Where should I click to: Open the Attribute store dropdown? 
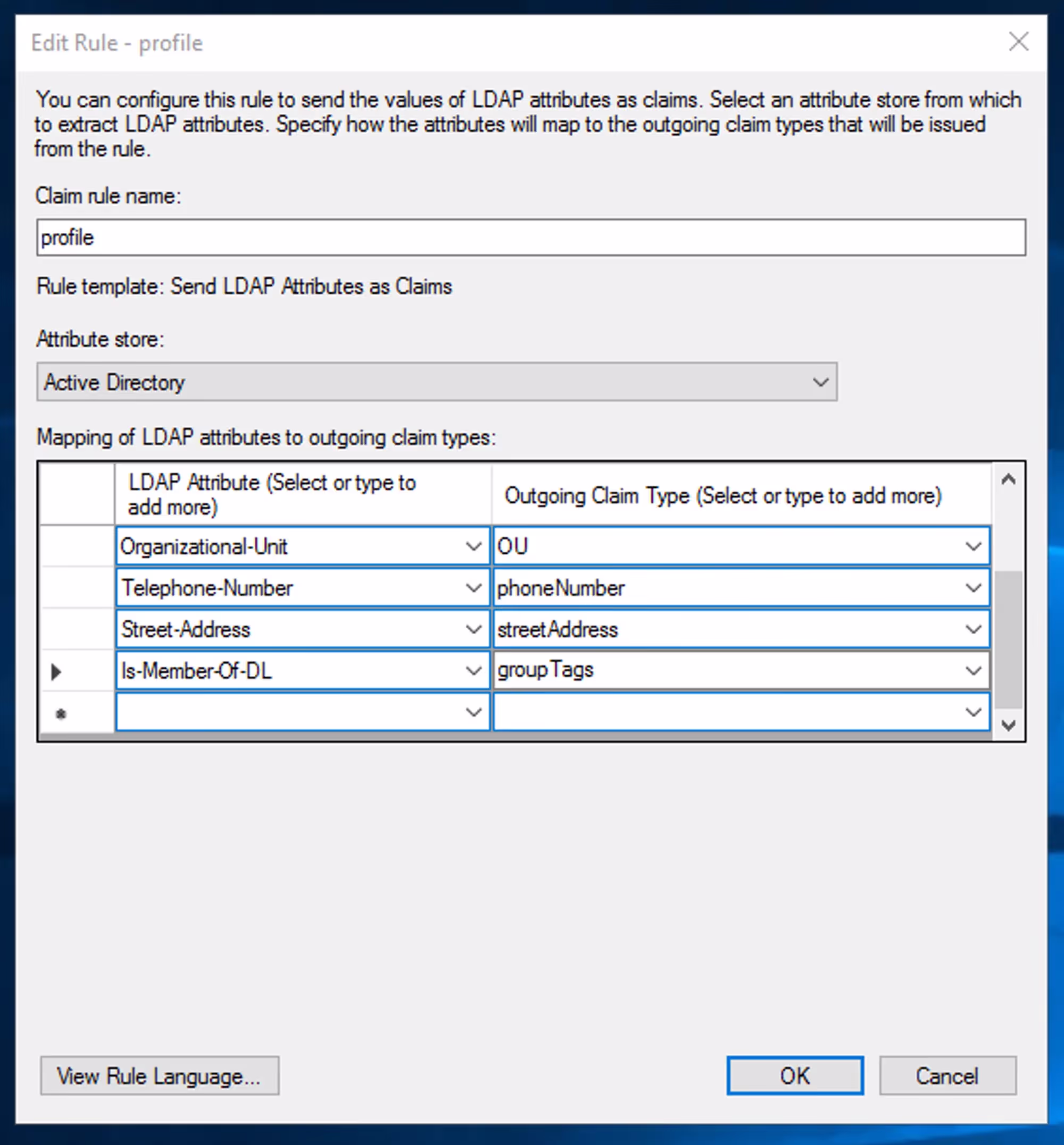(820, 382)
